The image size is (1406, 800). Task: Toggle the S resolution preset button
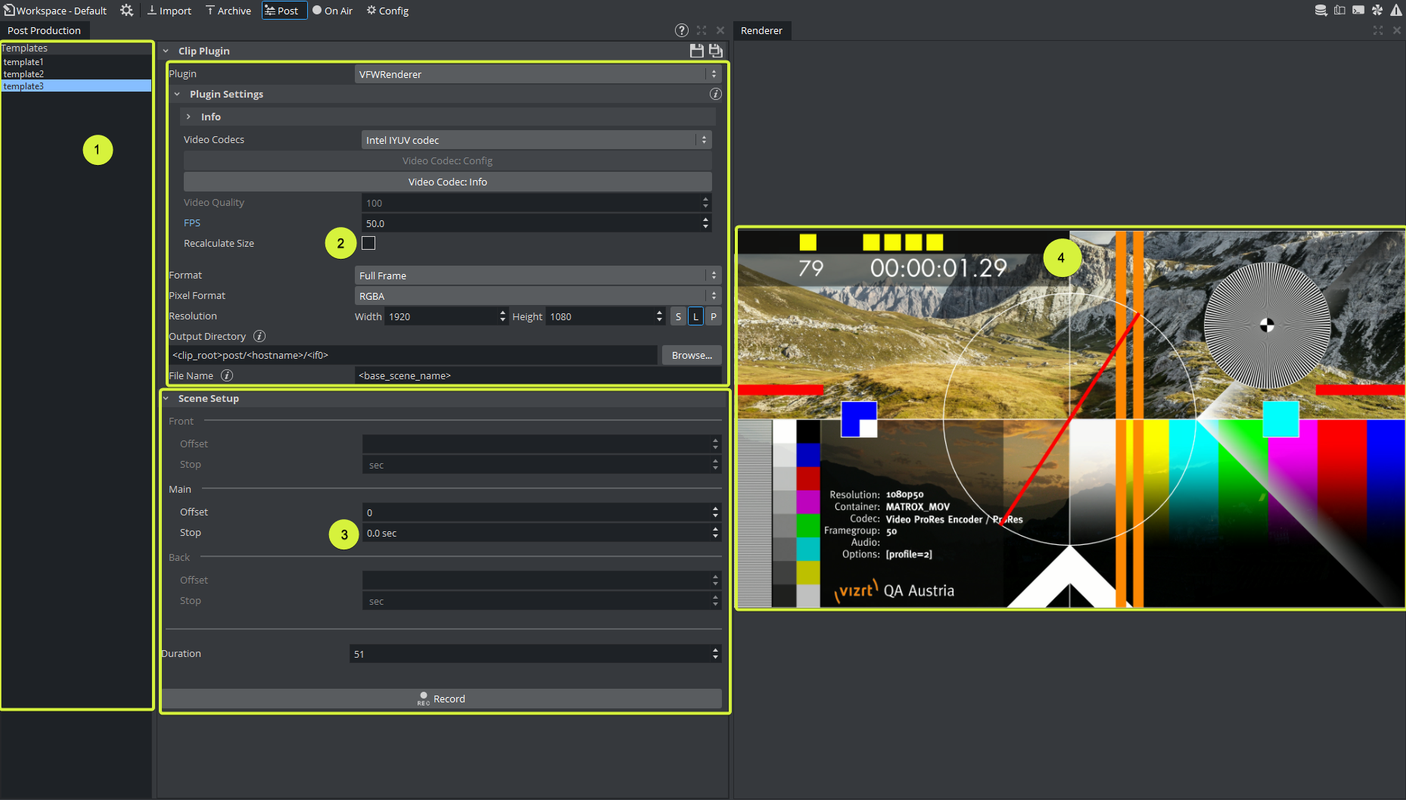point(678,317)
